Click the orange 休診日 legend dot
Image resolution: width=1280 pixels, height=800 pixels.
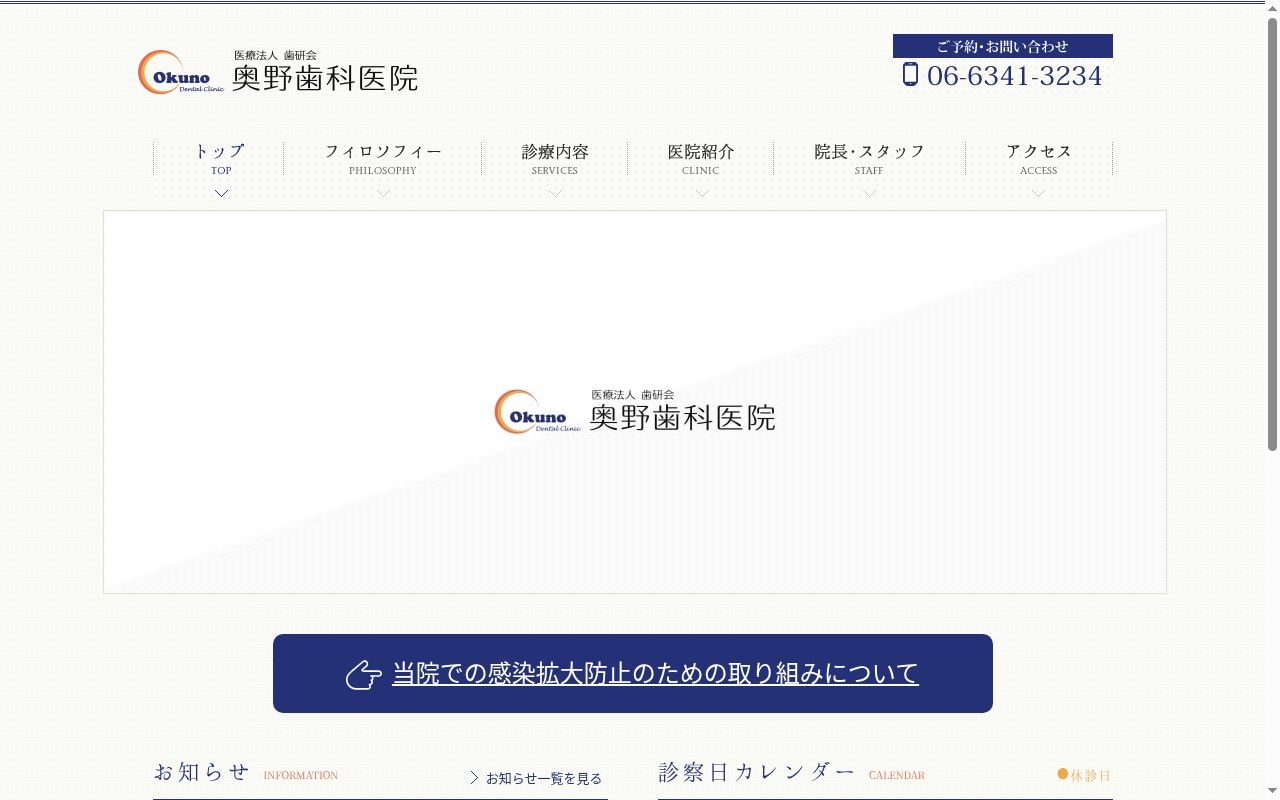click(1063, 774)
